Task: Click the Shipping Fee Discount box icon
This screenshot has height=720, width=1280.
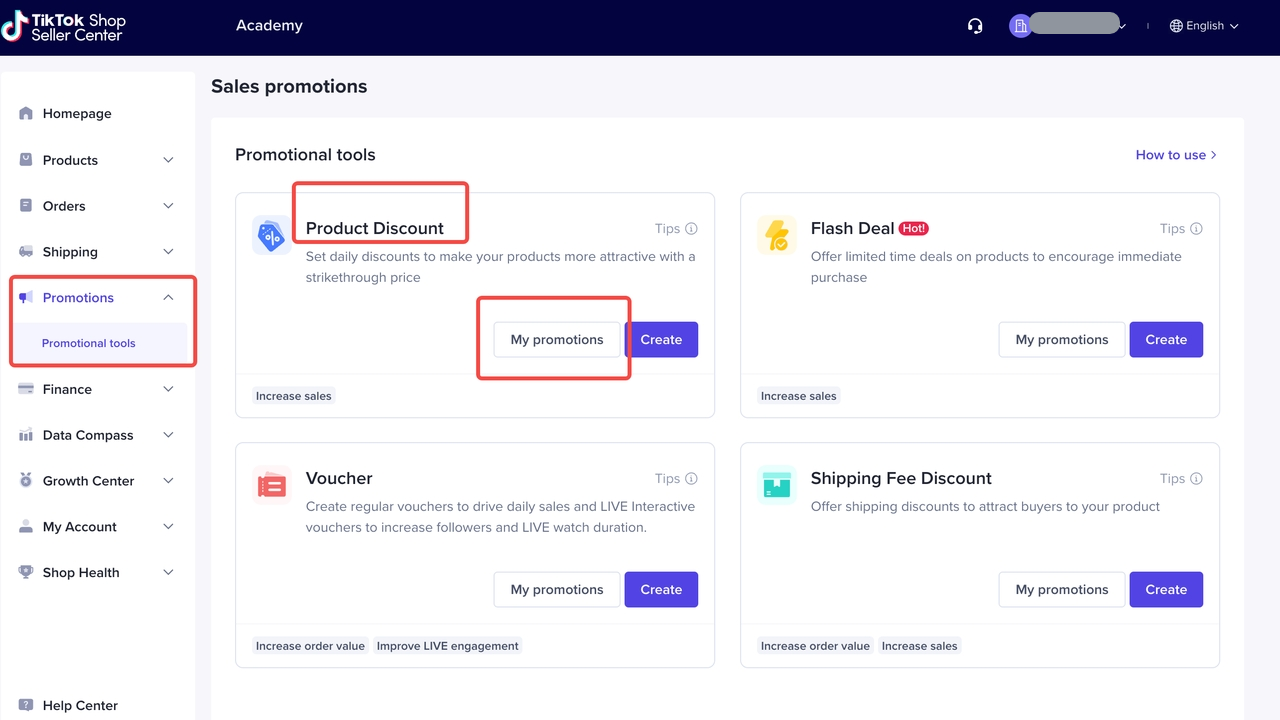Action: 776,486
